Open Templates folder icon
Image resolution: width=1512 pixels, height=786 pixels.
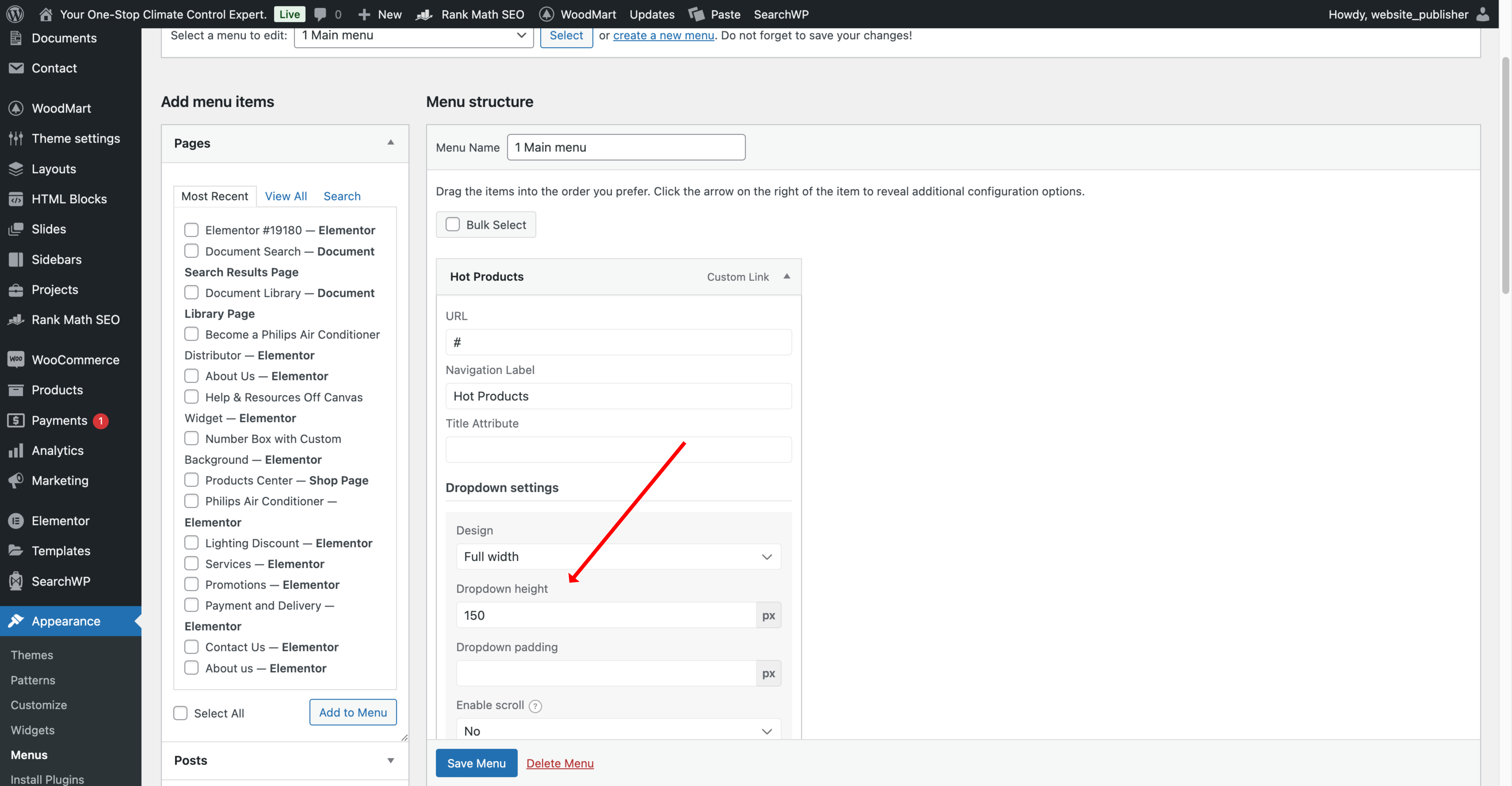pos(16,551)
